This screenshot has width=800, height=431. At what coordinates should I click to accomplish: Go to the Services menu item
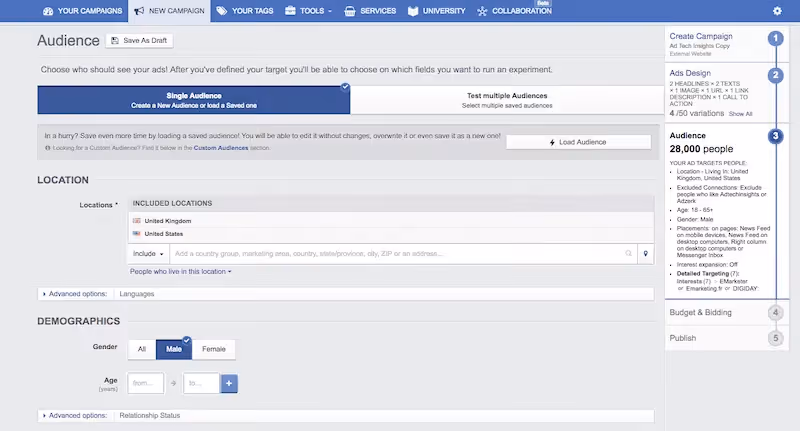pos(370,11)
